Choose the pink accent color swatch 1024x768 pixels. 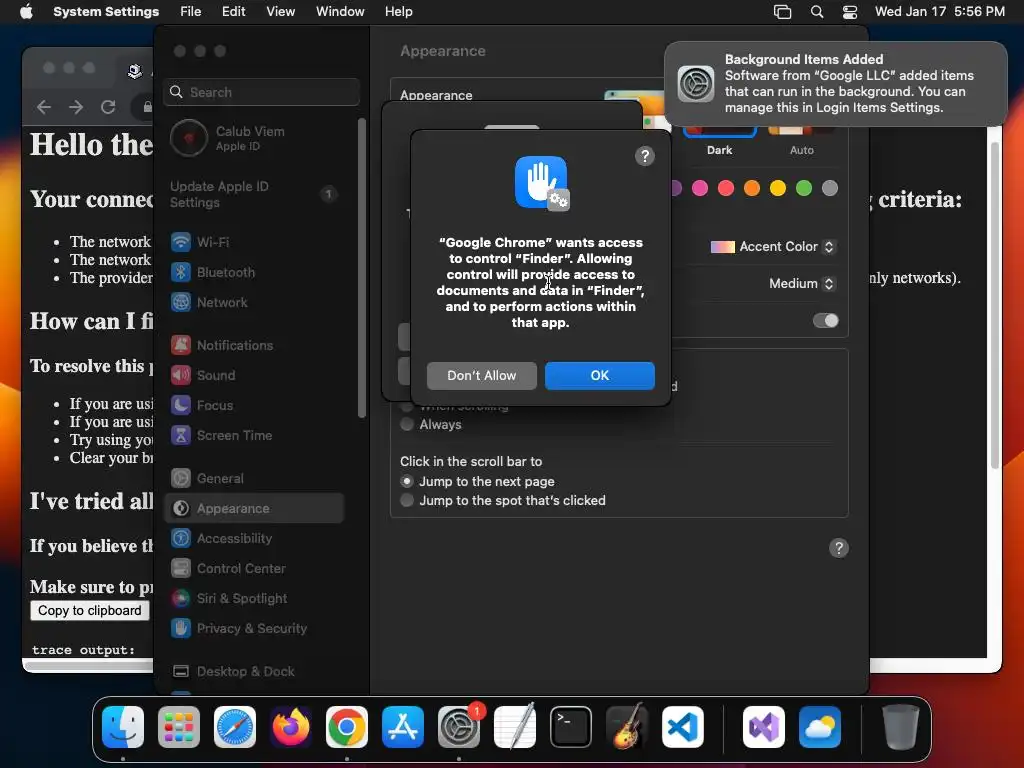(x=699, y=189)
